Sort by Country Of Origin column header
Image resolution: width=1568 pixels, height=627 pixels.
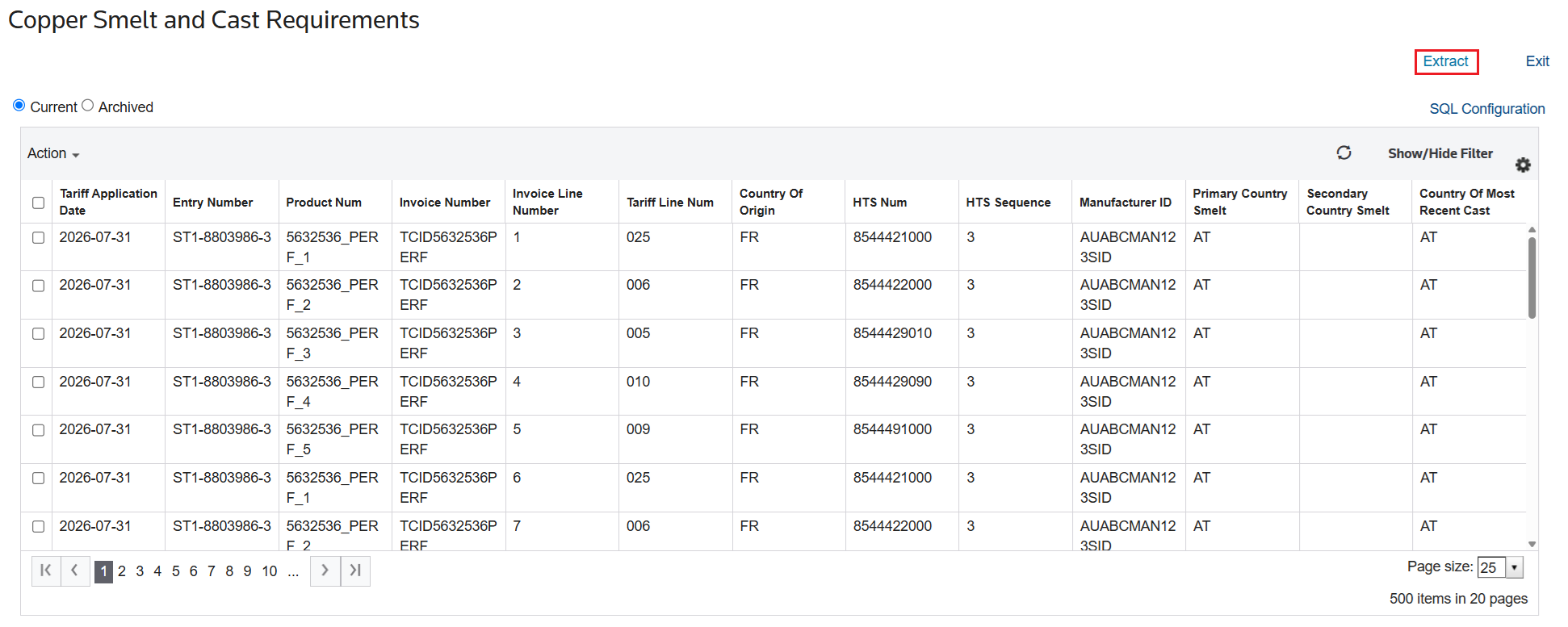(x=771, y=202)
